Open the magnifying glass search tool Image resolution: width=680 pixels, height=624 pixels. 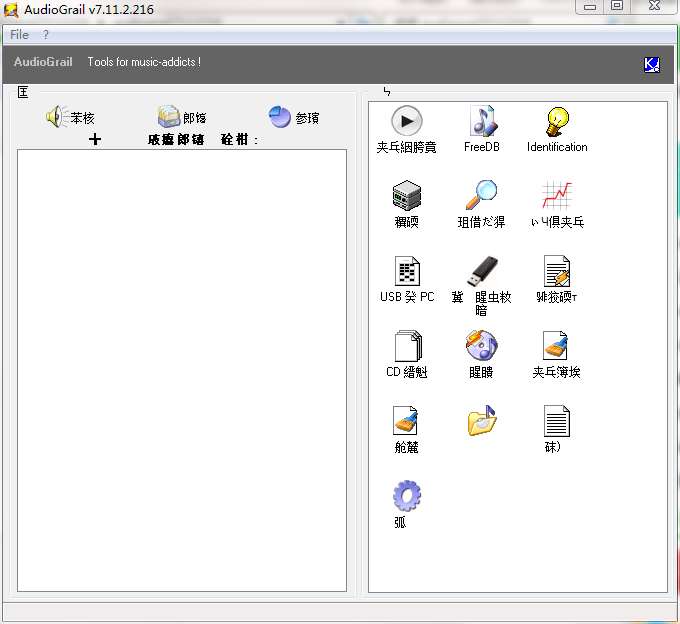click(x=482, y=196)
